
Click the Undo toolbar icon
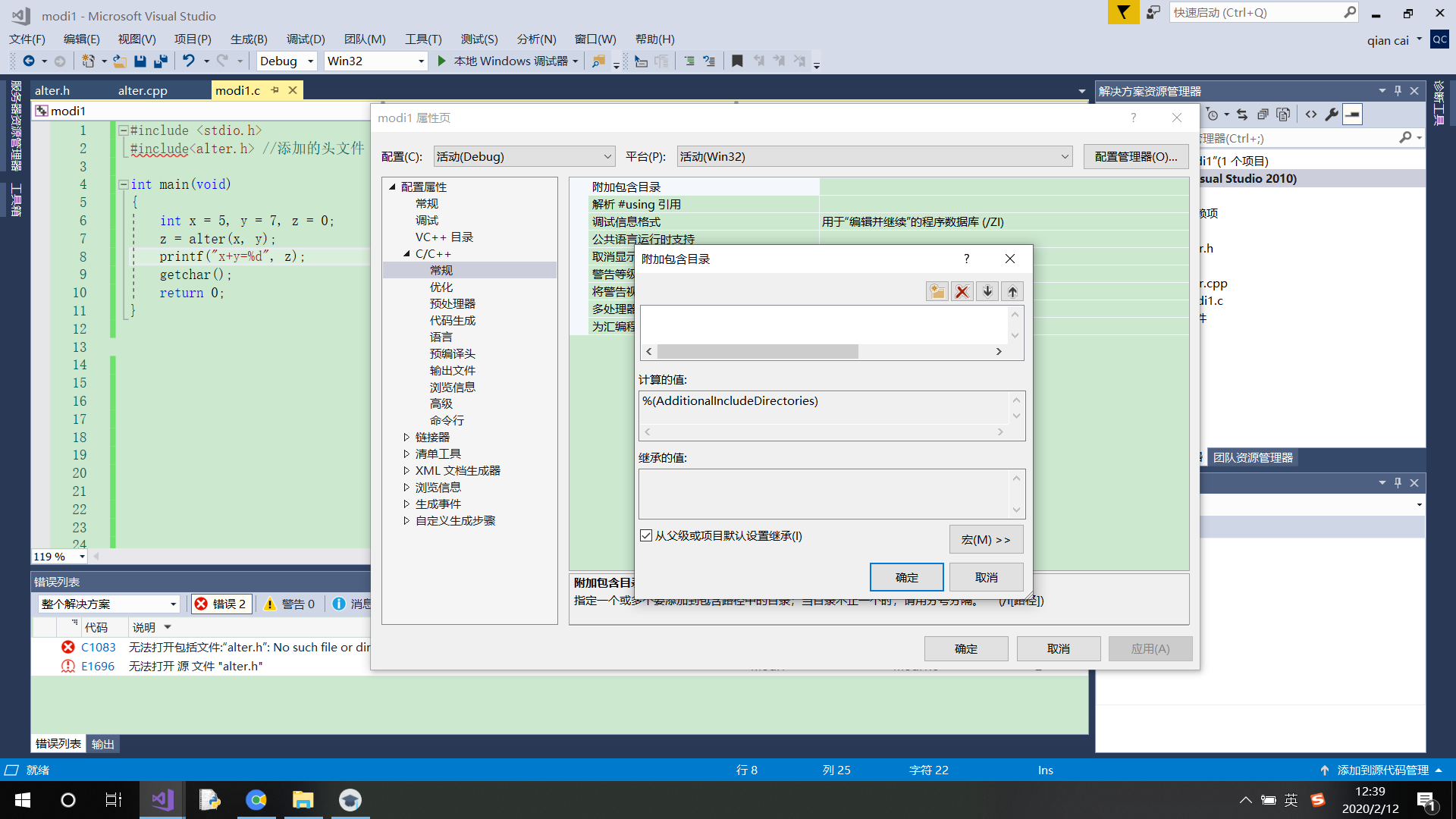point(189,61)
